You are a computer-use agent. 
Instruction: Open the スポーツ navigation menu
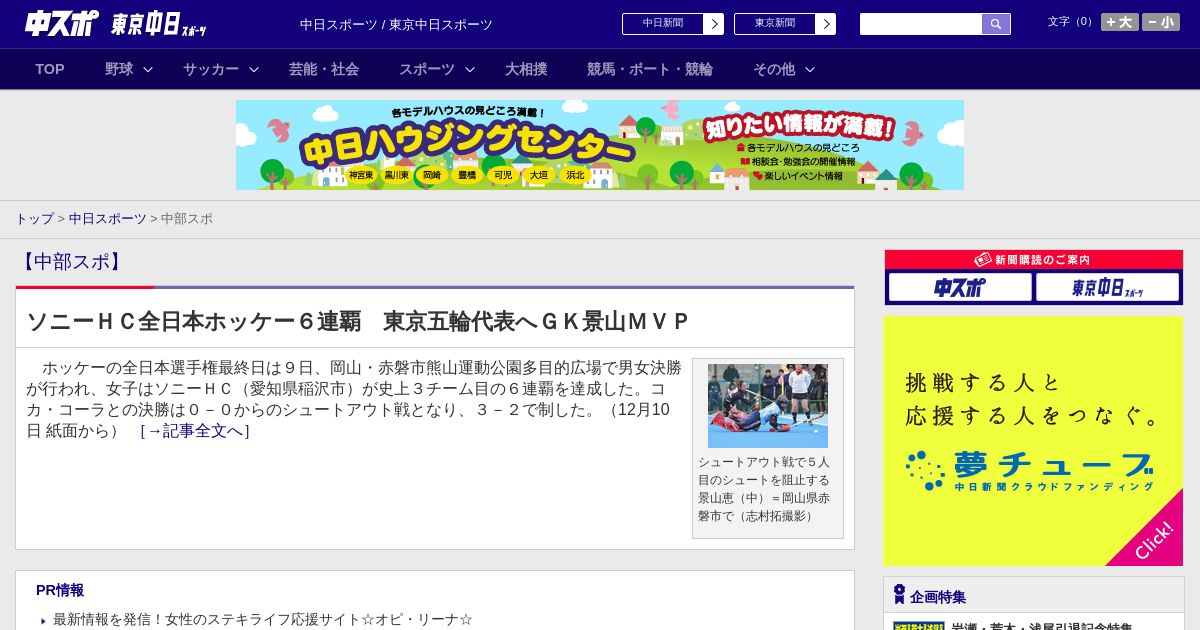[x=427, y=69]
